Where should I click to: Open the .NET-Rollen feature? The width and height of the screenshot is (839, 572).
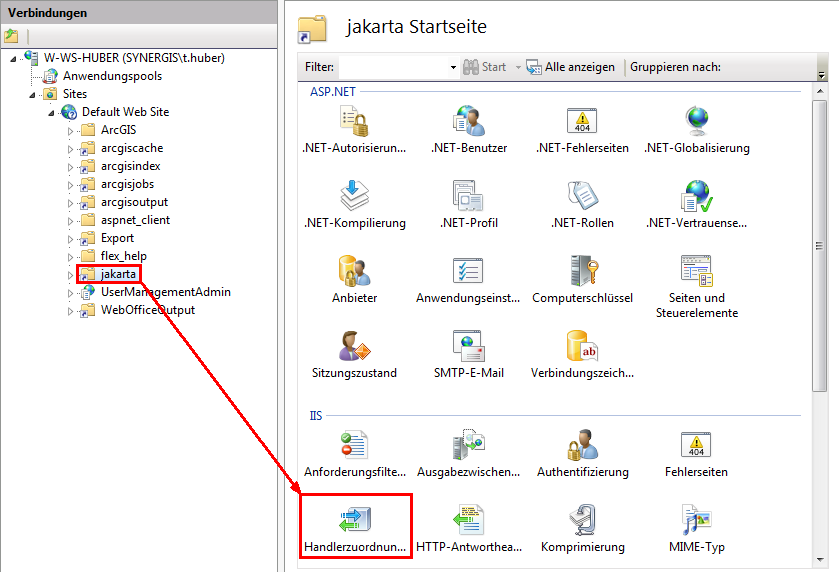582,205
